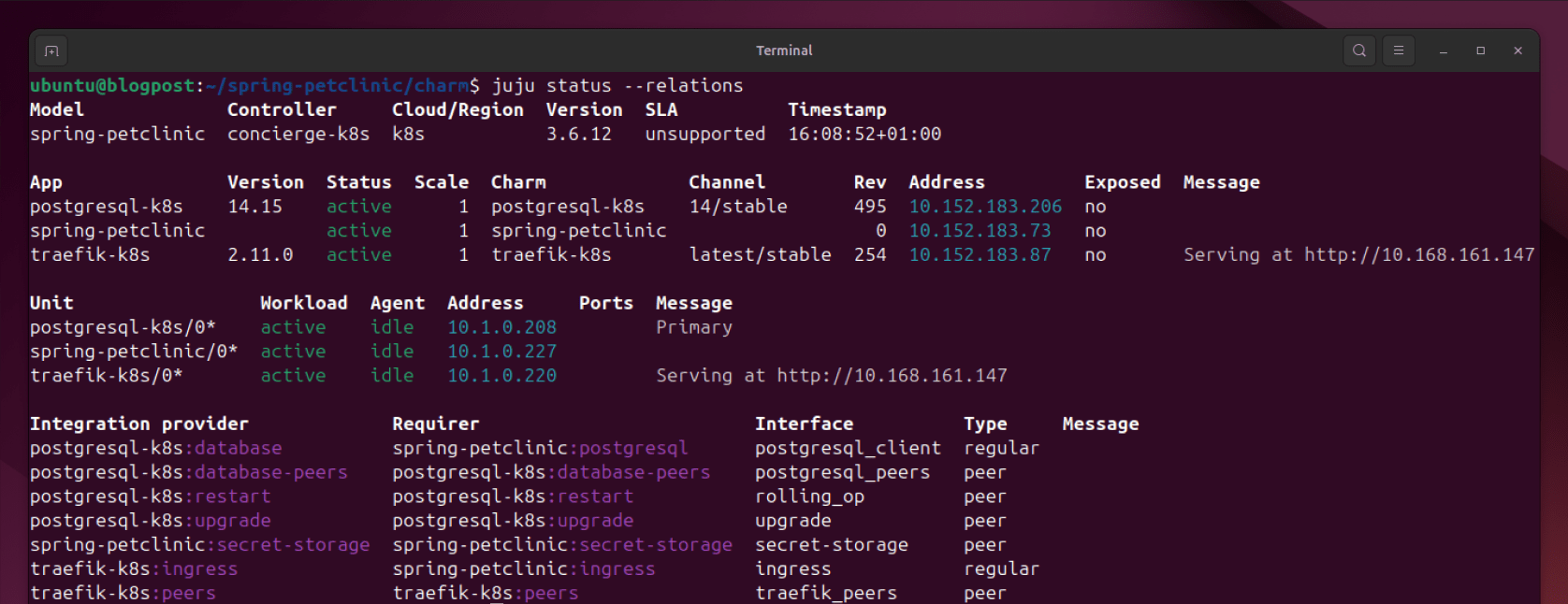The image size is (1568, 604).
Task: Select the model name 'spring-petclinic' under Model
Action: 117,134
